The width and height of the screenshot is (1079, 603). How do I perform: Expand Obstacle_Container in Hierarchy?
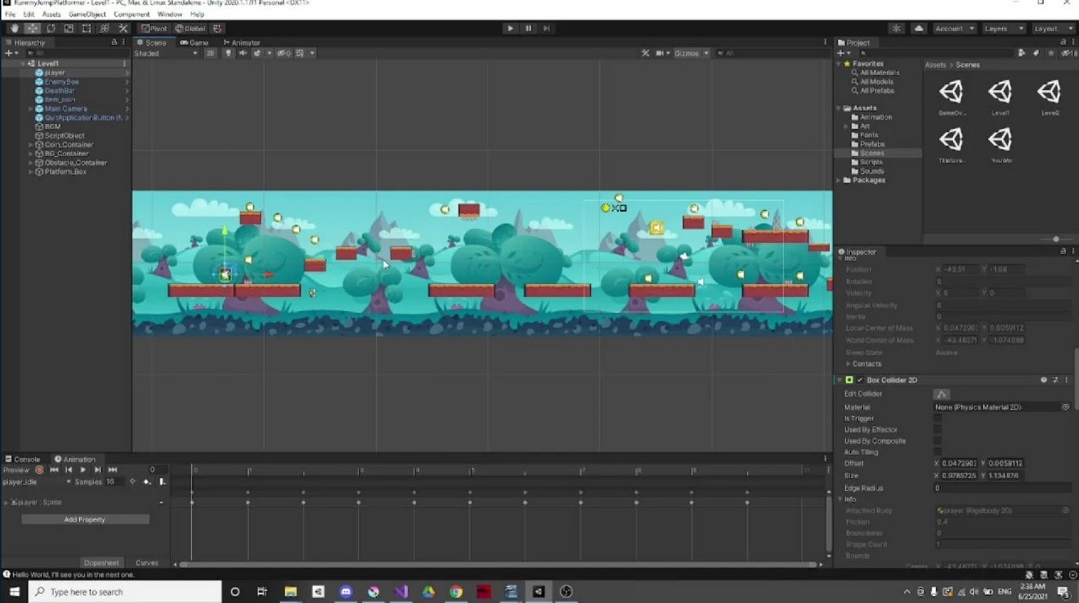(x=30, y=162)
